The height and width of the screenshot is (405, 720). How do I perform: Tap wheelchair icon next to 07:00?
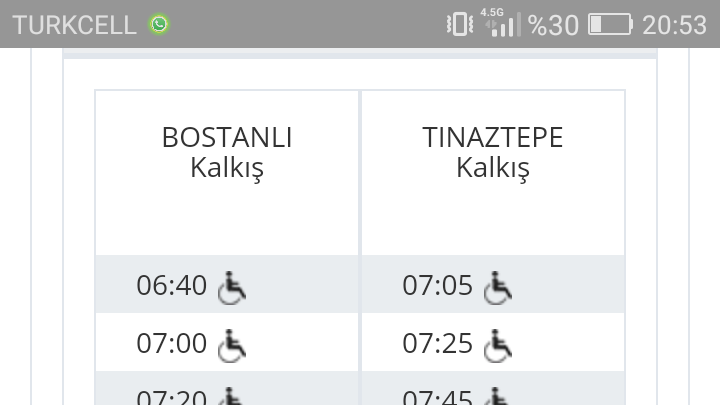(x=232, y=345)
